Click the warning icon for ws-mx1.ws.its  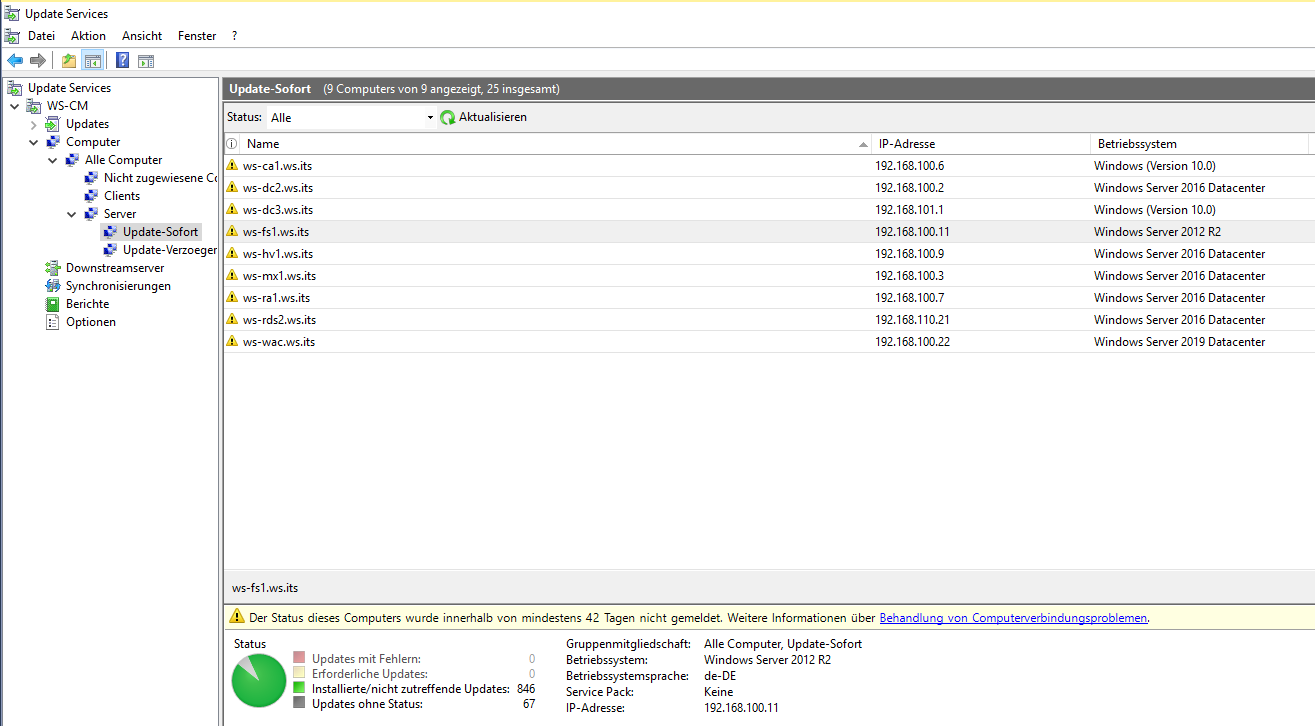233,276
